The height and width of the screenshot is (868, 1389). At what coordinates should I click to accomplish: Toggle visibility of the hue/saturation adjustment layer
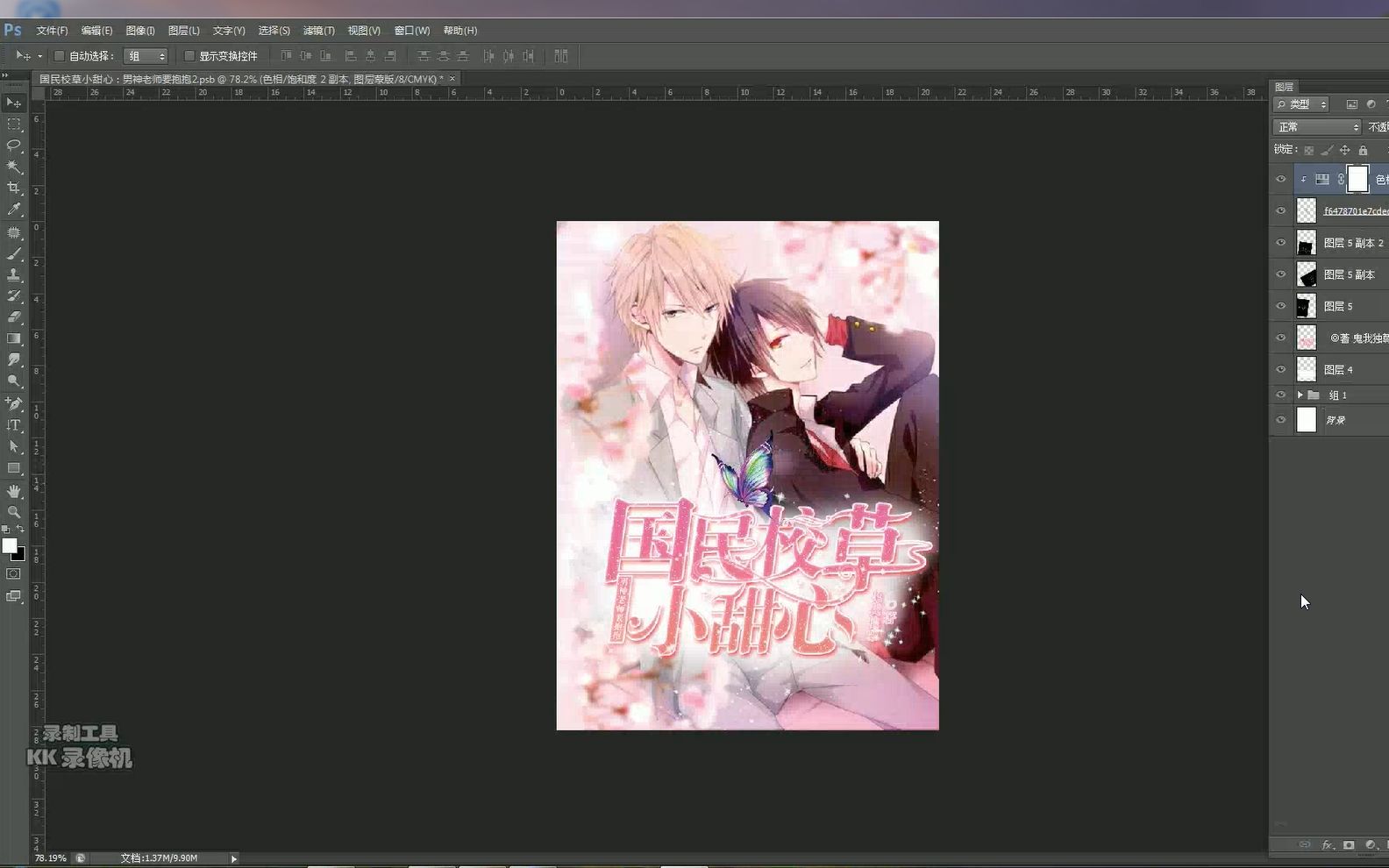1280,179
